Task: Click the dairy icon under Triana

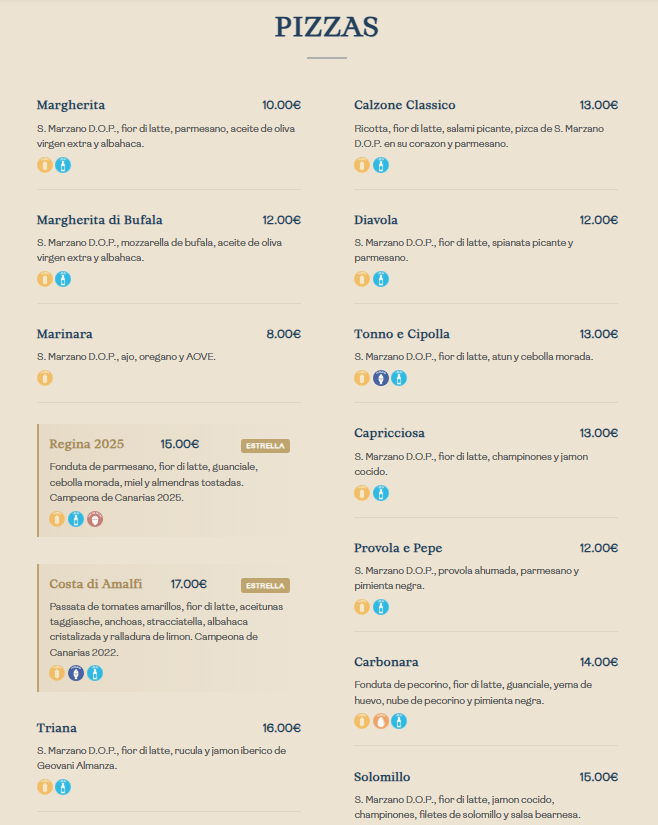Action: click(x=63, y=787)
